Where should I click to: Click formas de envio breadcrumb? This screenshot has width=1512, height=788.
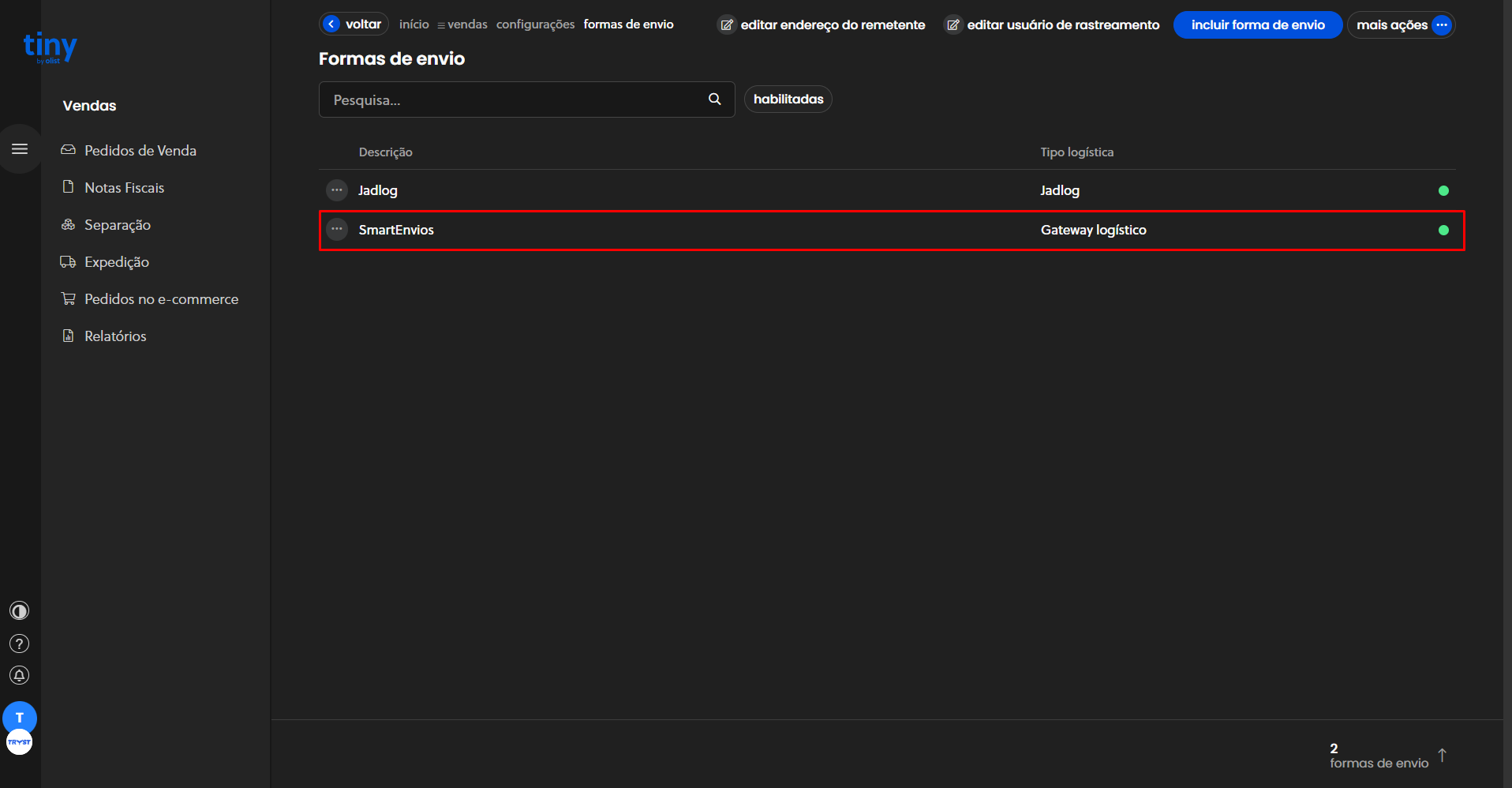click(x=628, y=24)
